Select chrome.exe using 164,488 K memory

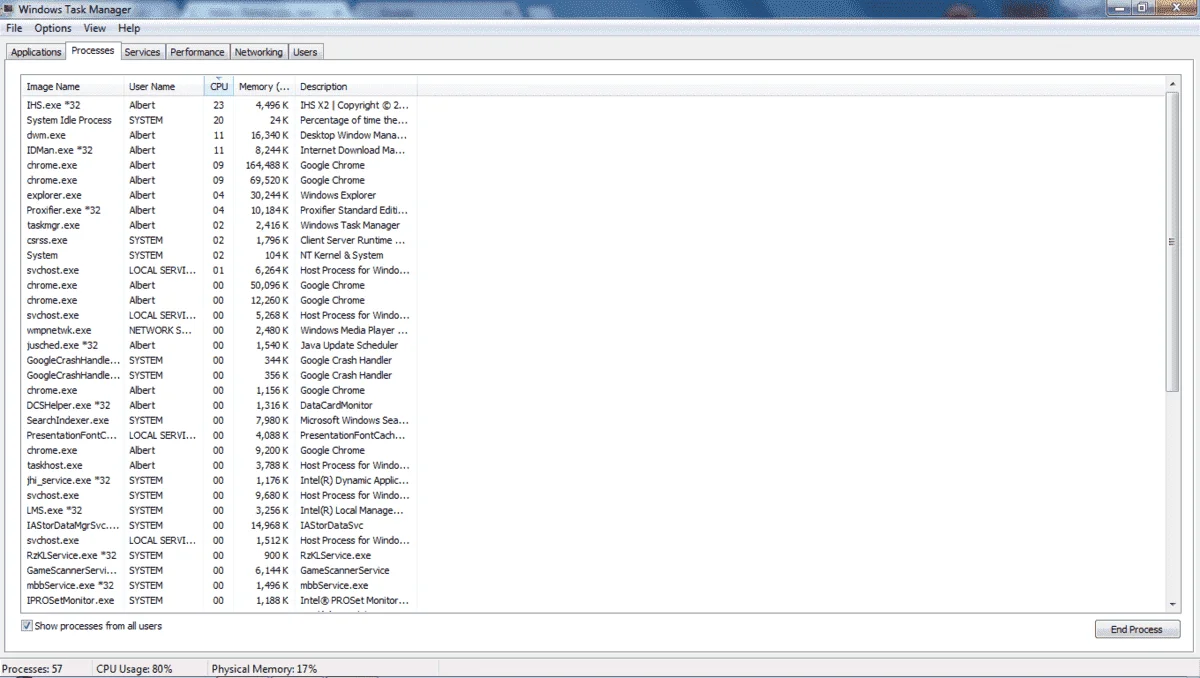pyautogui.click(x=219, y=164)
